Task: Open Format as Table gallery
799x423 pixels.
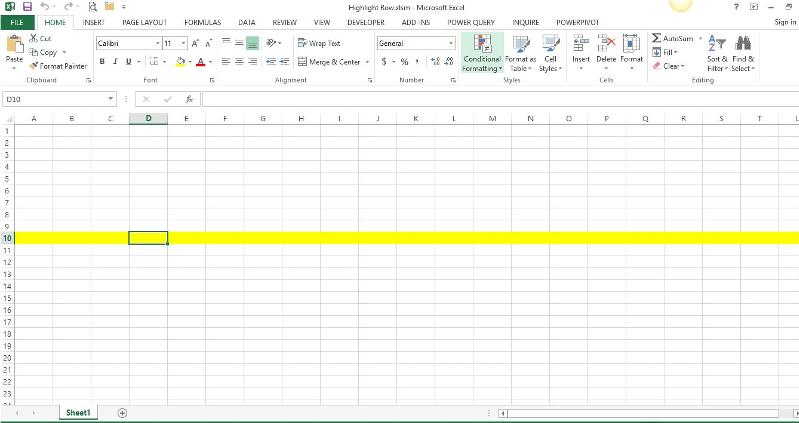Action: click(520, 53)
